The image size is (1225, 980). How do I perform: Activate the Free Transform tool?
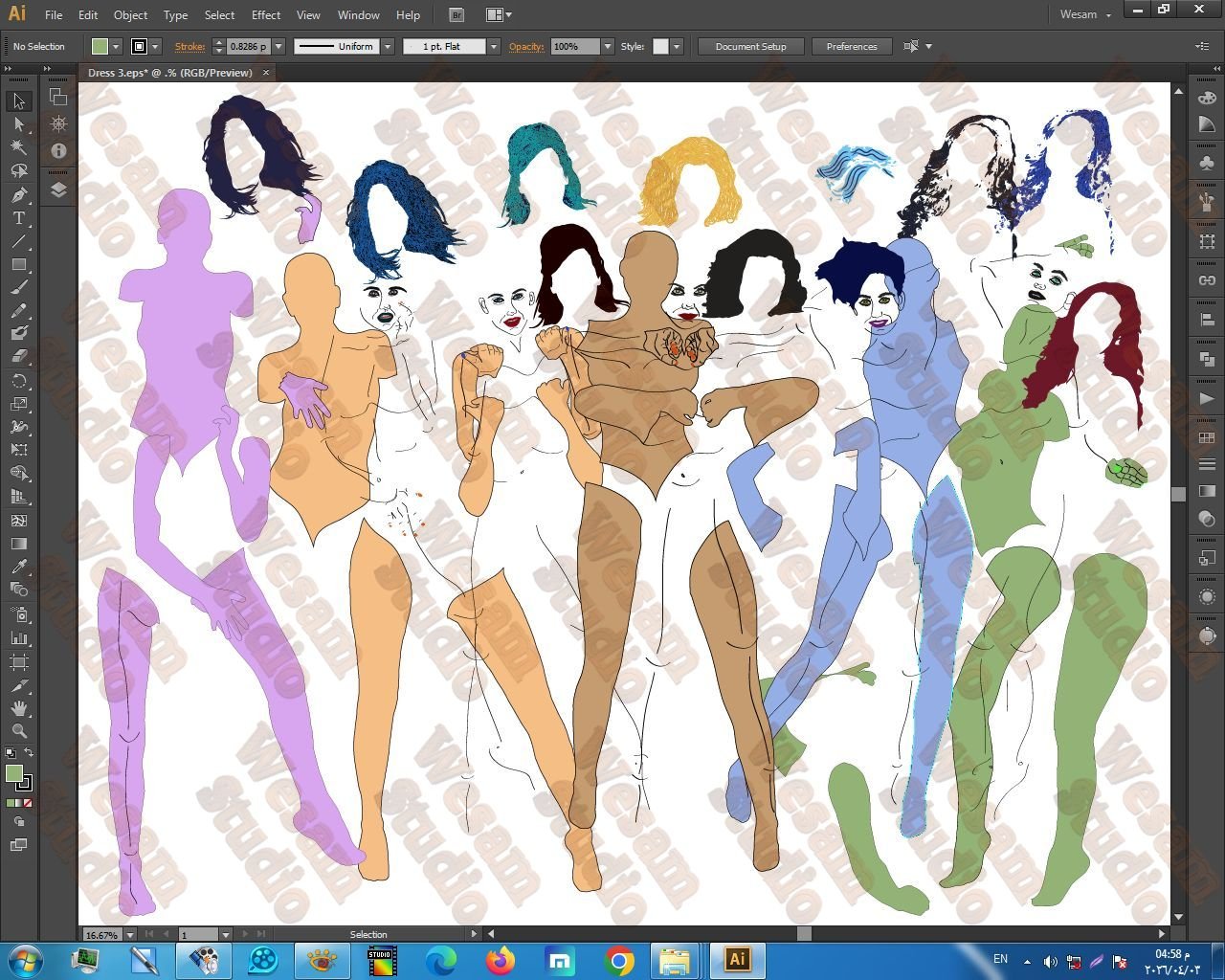(x=19, y=450)
